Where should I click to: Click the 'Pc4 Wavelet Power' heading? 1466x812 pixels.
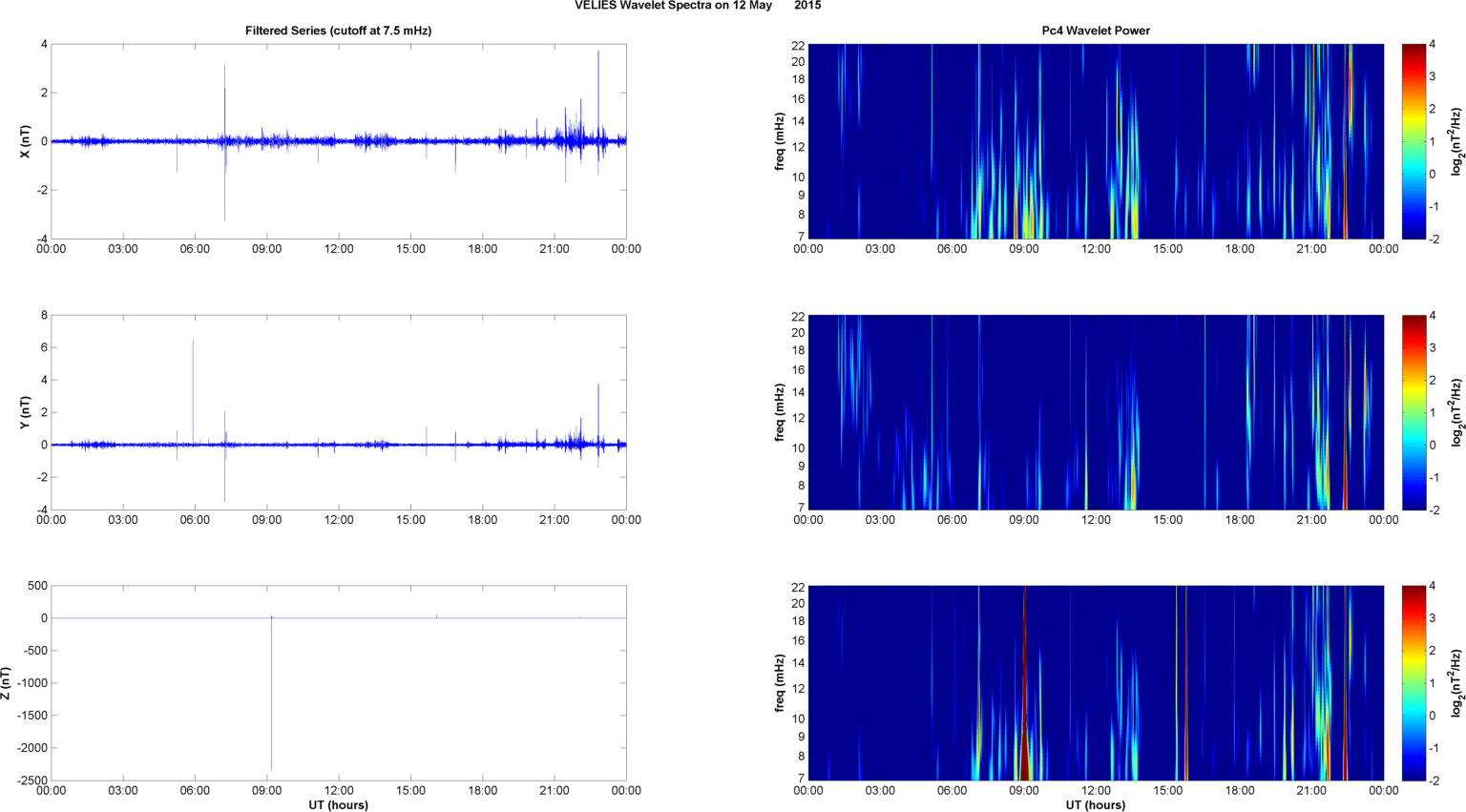click(x=1095, y=31)
